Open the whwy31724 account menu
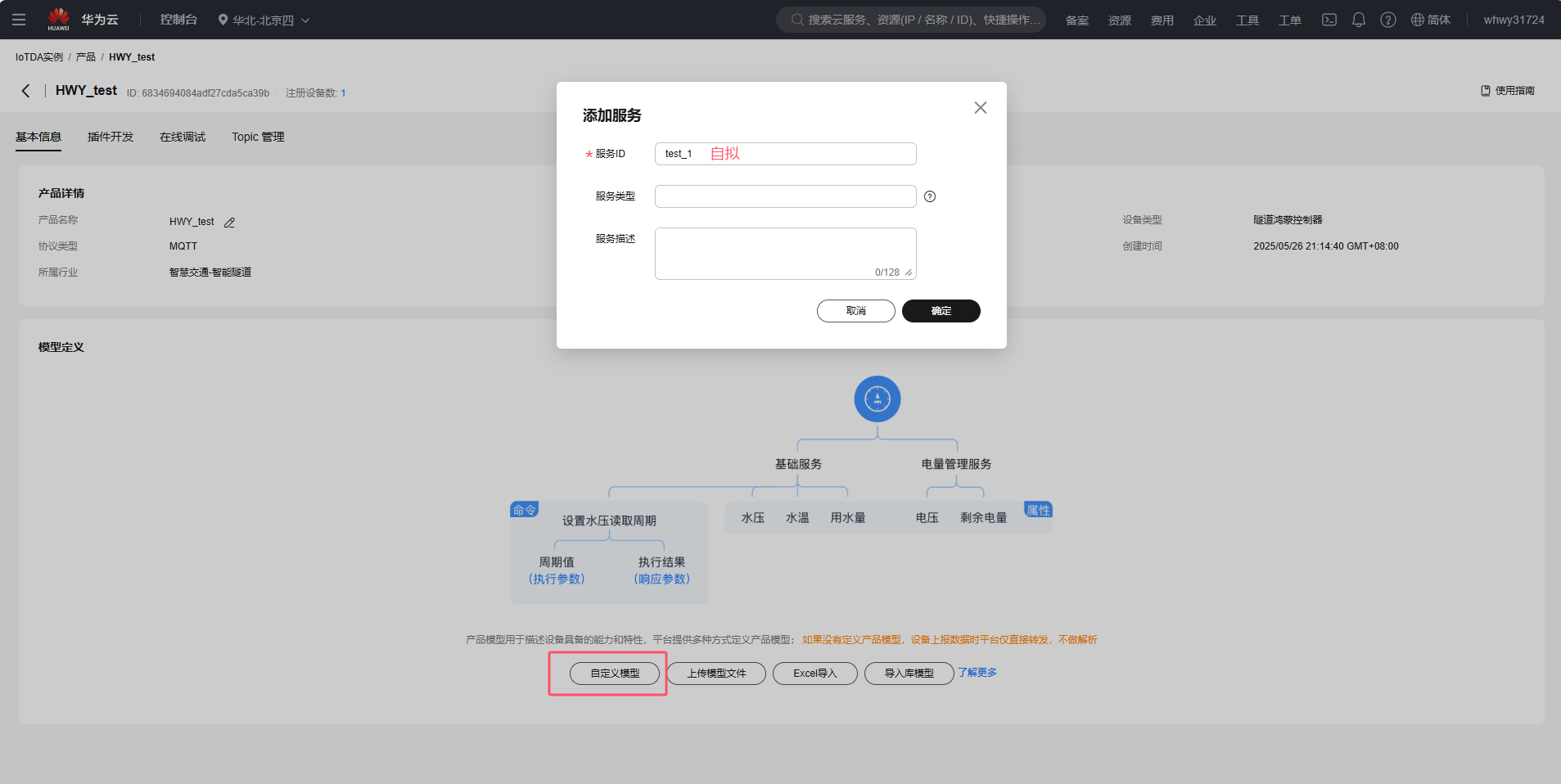 tap(1514, 20)
